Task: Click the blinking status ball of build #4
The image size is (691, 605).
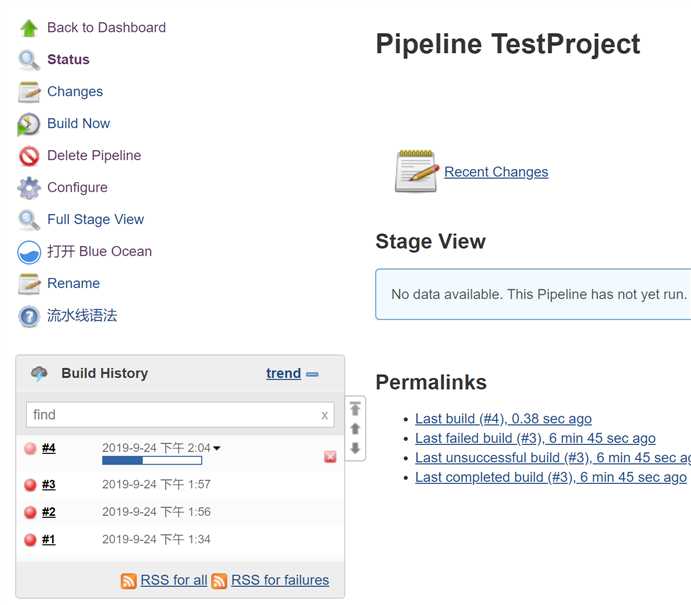Action: pyautogui.click(x=30, y=449)
